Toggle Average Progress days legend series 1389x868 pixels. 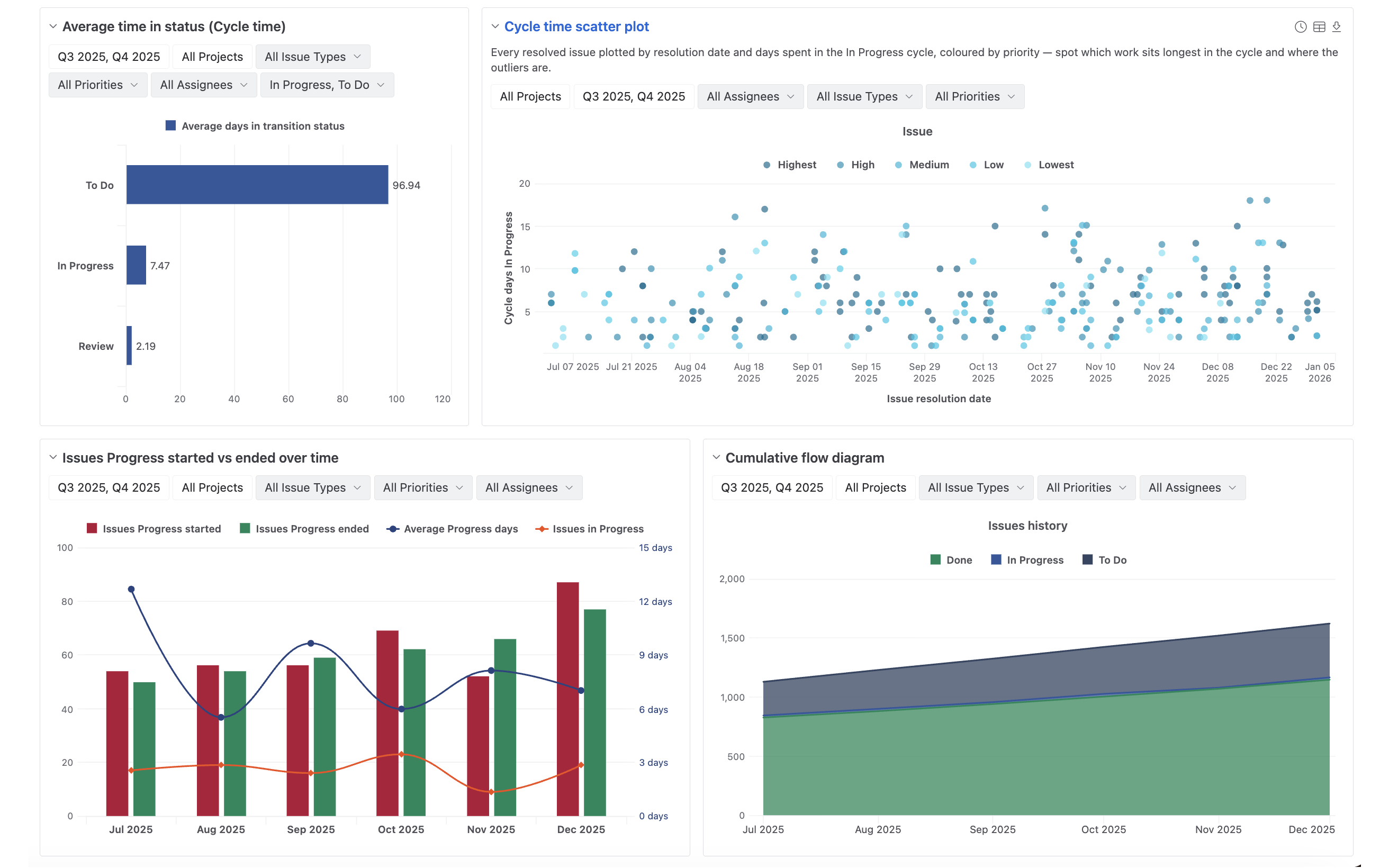pos(452,529)
